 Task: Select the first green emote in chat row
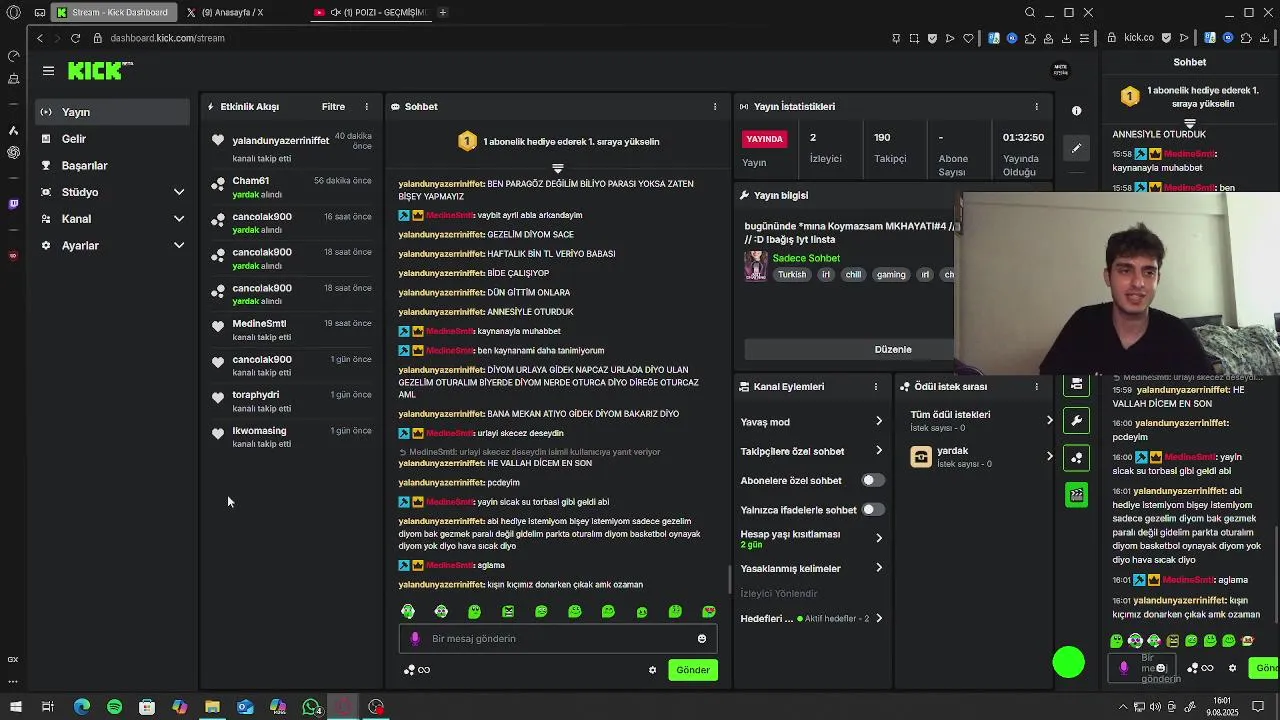(x=408, y=611)
